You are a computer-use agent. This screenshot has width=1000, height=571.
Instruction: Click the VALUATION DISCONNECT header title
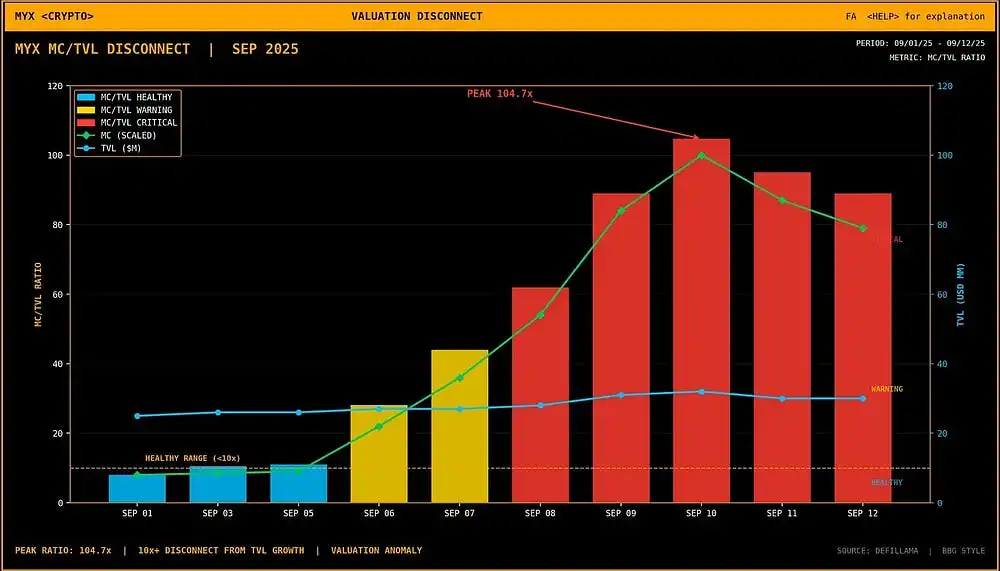(416, 16)
